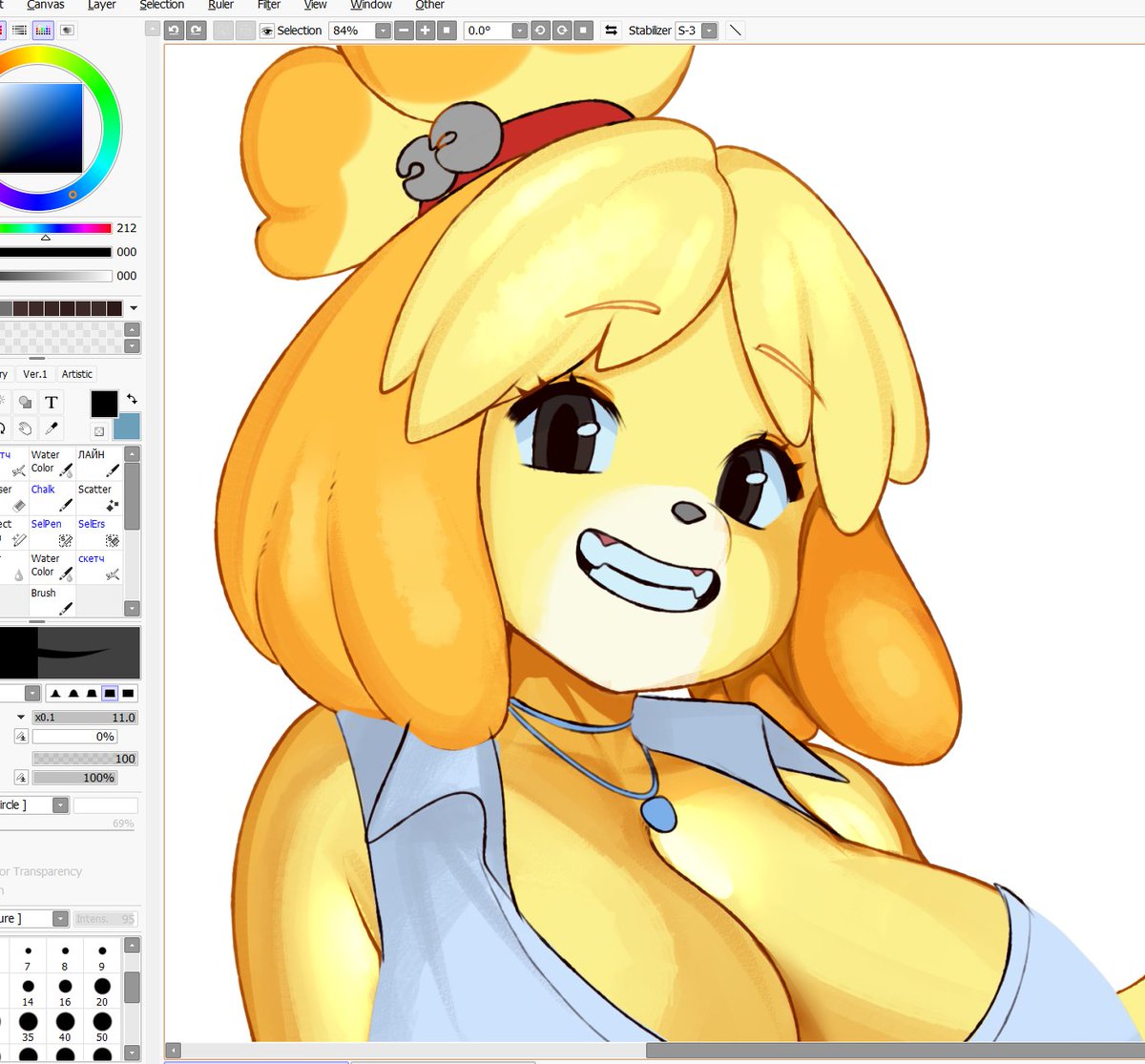
Task: Toggle the gray sliders list panel icon
Action: pyautogui.click(x=19, y=31)
